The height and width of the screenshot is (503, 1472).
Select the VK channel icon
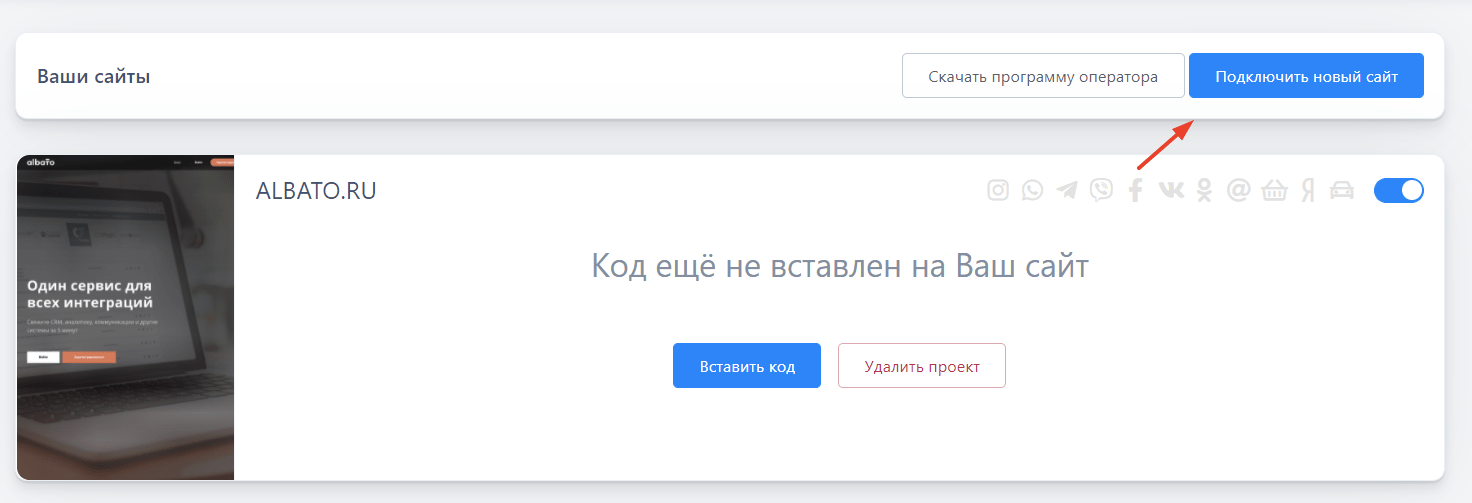pos(1170,190)
